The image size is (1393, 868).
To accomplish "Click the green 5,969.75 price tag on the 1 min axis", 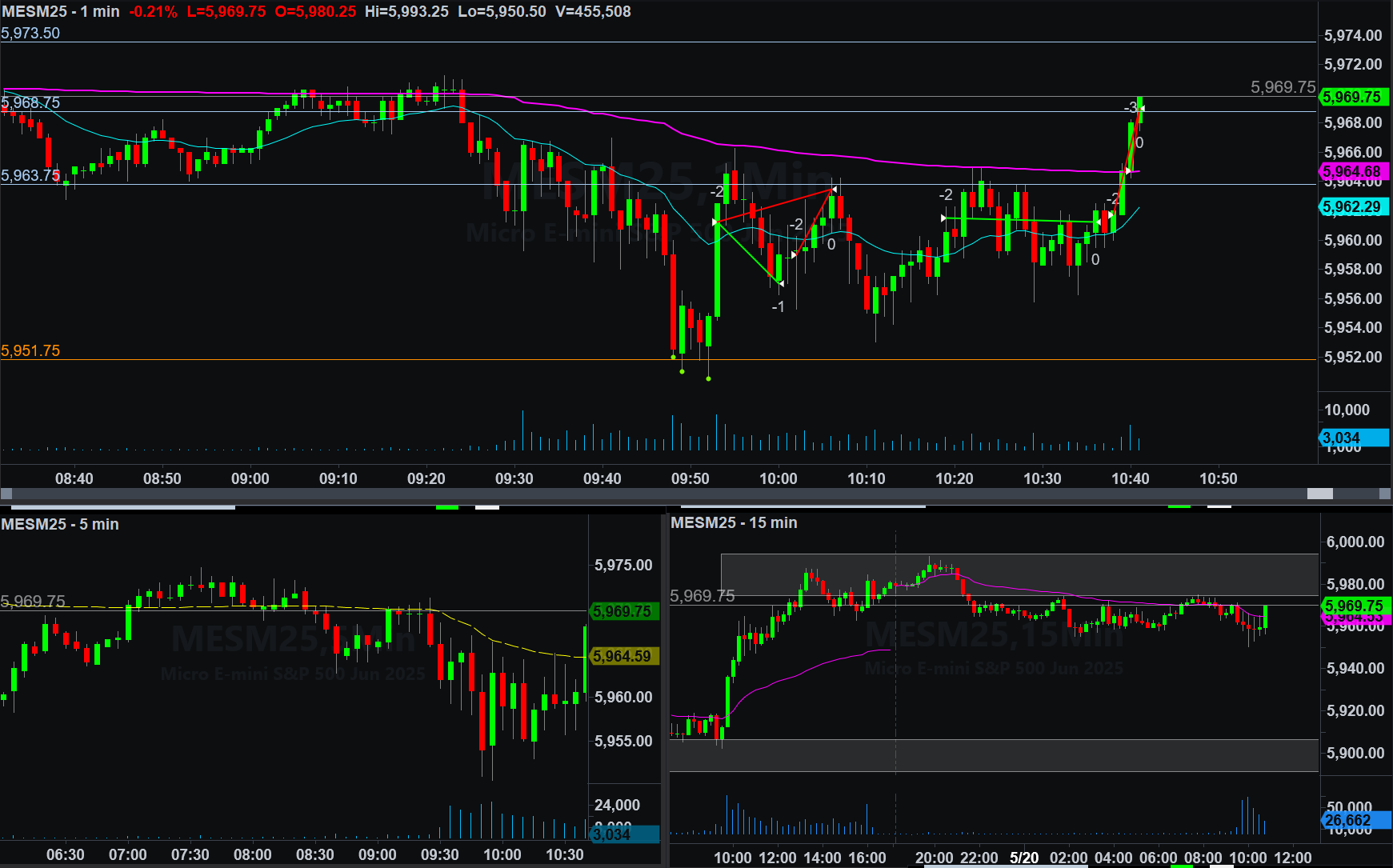I will pyautogui.click(x=1352, y=97).
